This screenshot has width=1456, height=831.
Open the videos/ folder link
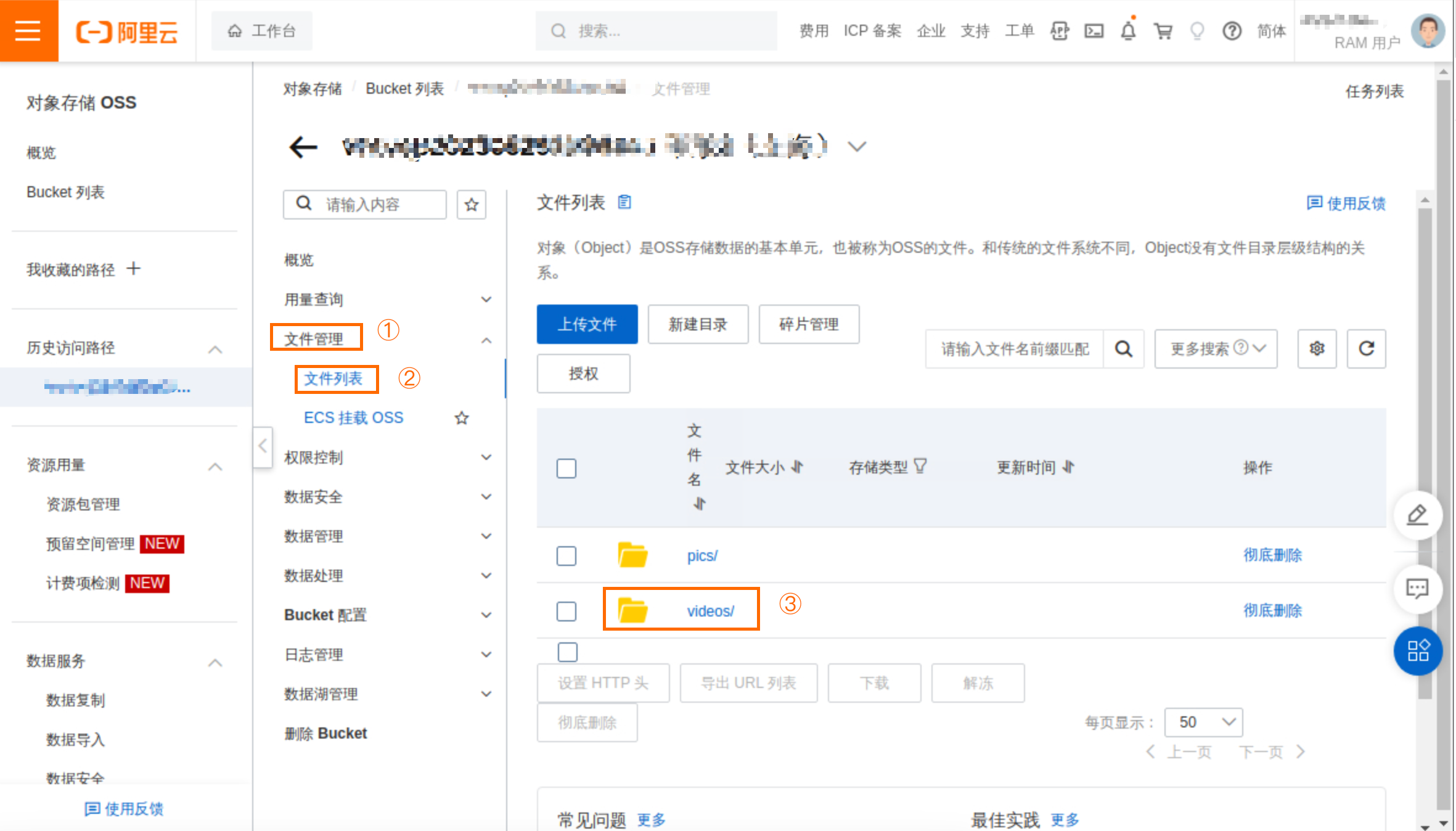[x=710, y=611]
